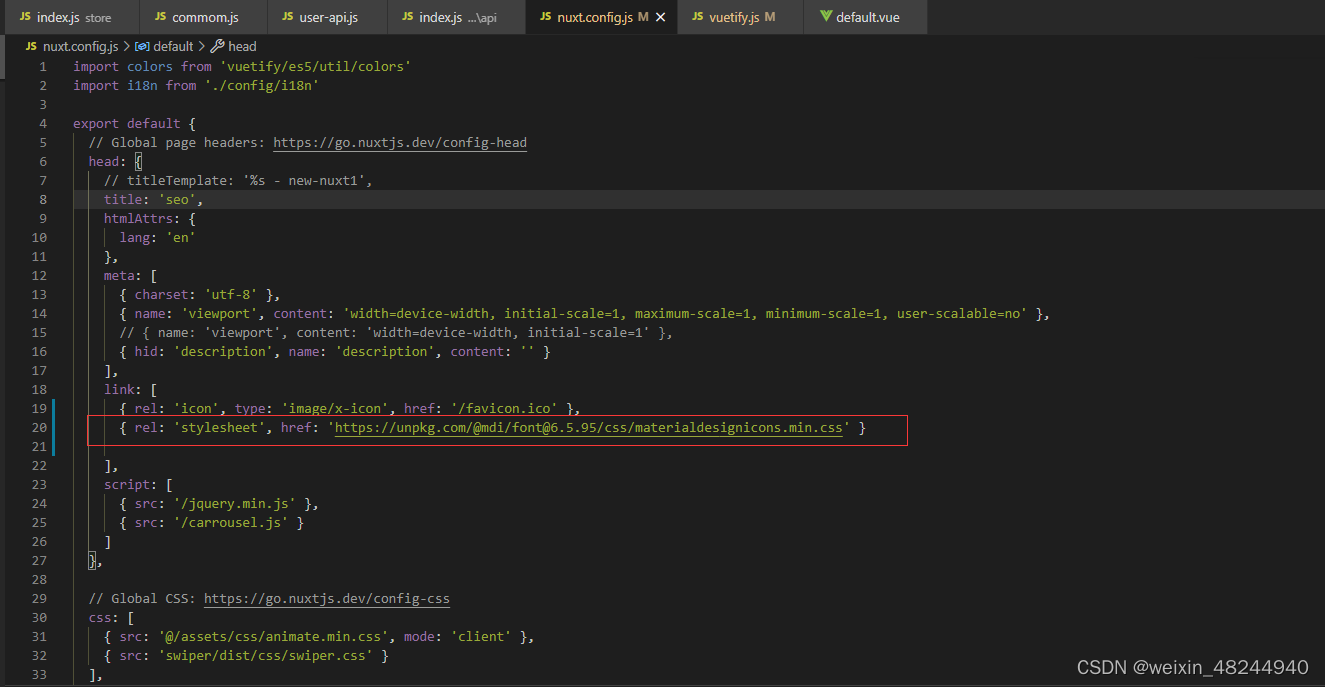Close the nuxt.config.js tab
This screenshot has height=687, width=1325.
[659, 17]
